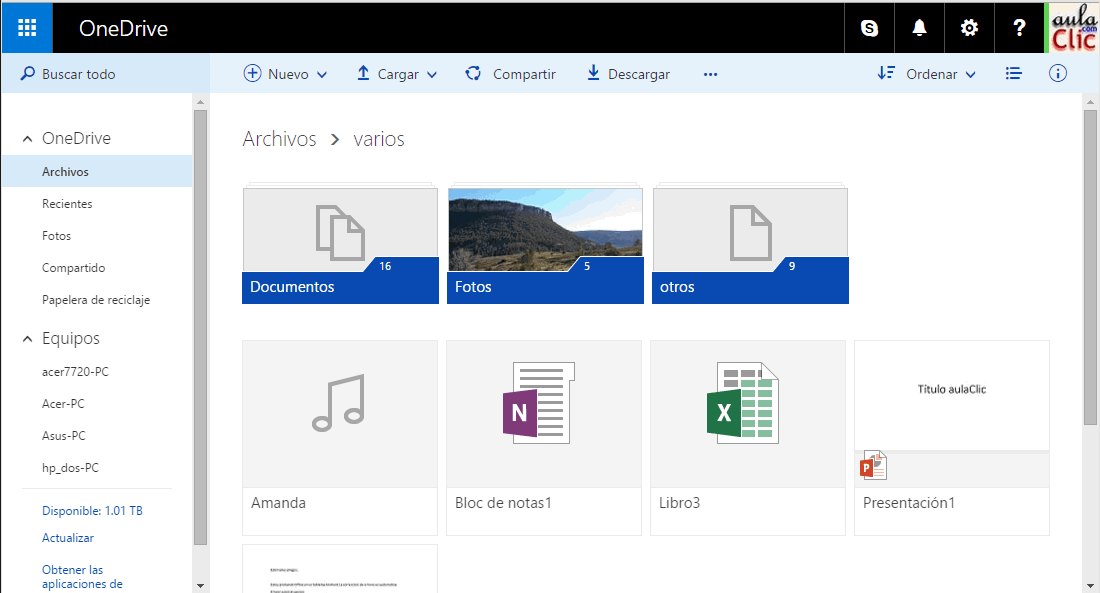Download selection with the Descargar button

[628, 73]
